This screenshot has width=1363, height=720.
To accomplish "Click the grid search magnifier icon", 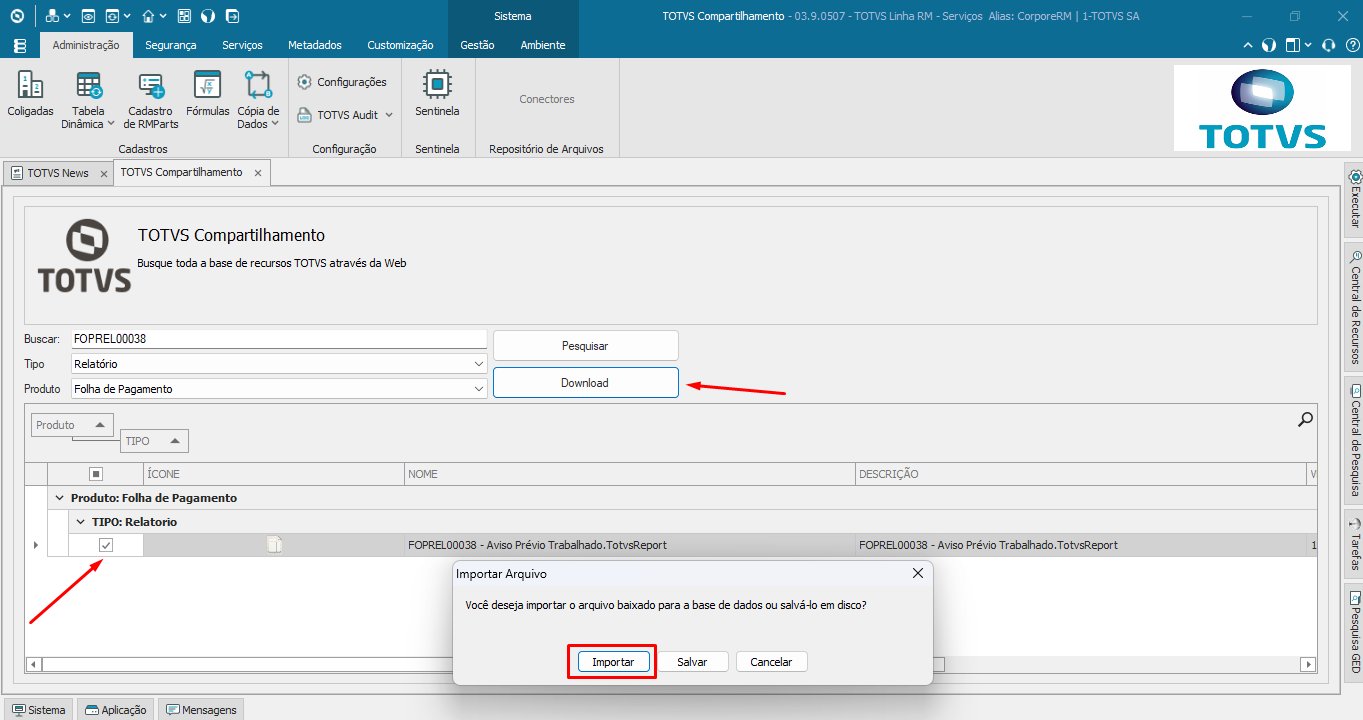I will (x=1305, y=420).
